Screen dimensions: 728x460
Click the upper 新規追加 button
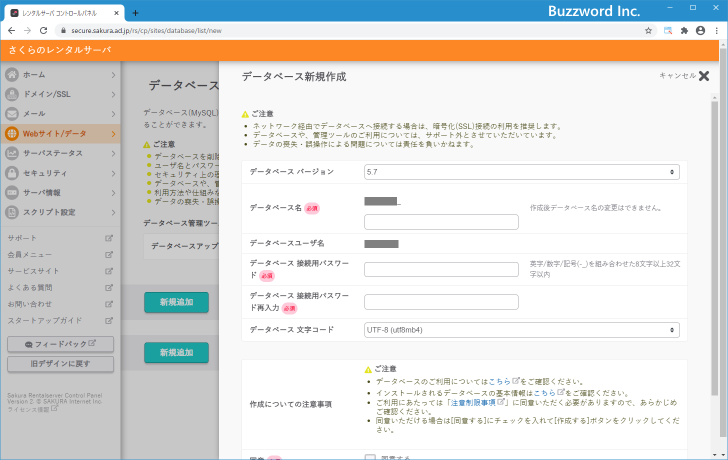[176, 302]
